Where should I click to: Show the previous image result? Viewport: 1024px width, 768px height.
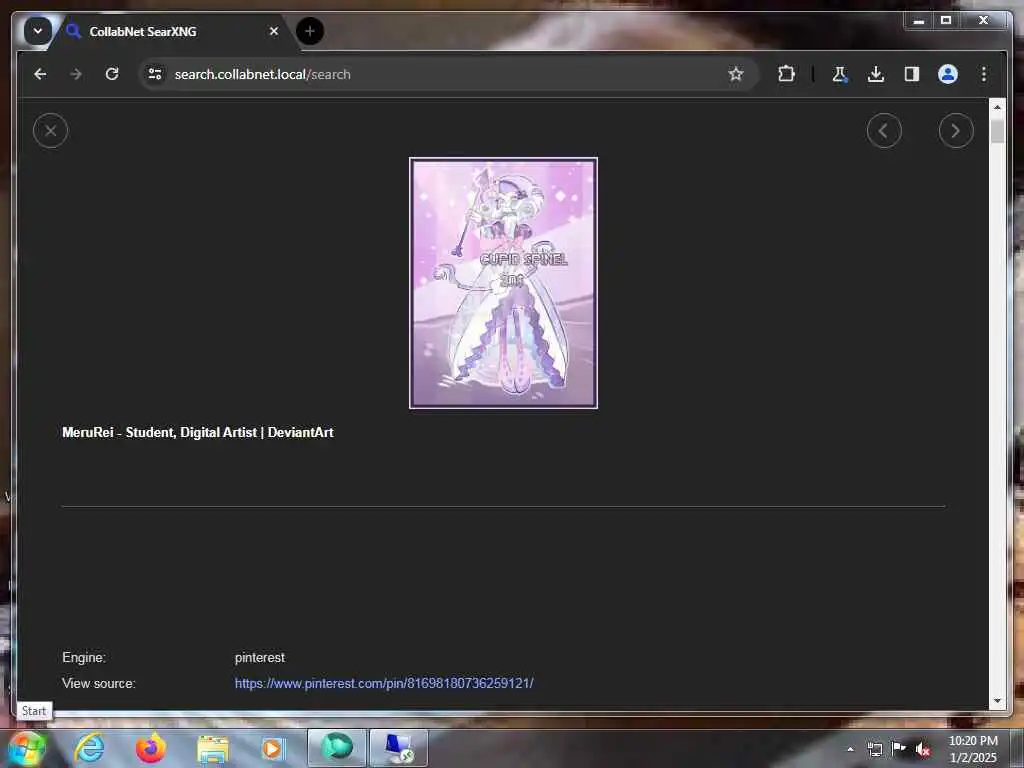(884, 131)
